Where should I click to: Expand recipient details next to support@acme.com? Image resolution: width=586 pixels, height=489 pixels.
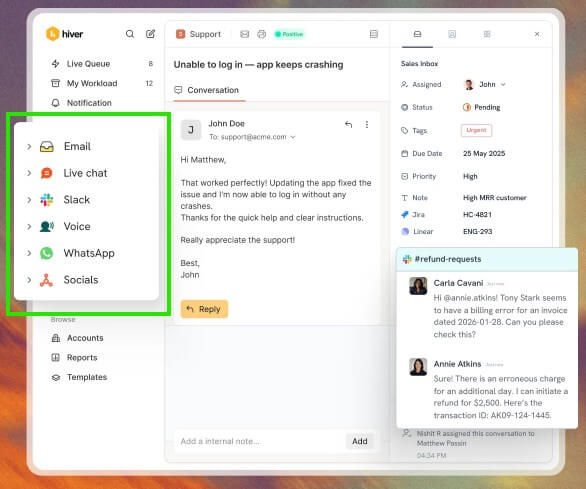[293, 137]
